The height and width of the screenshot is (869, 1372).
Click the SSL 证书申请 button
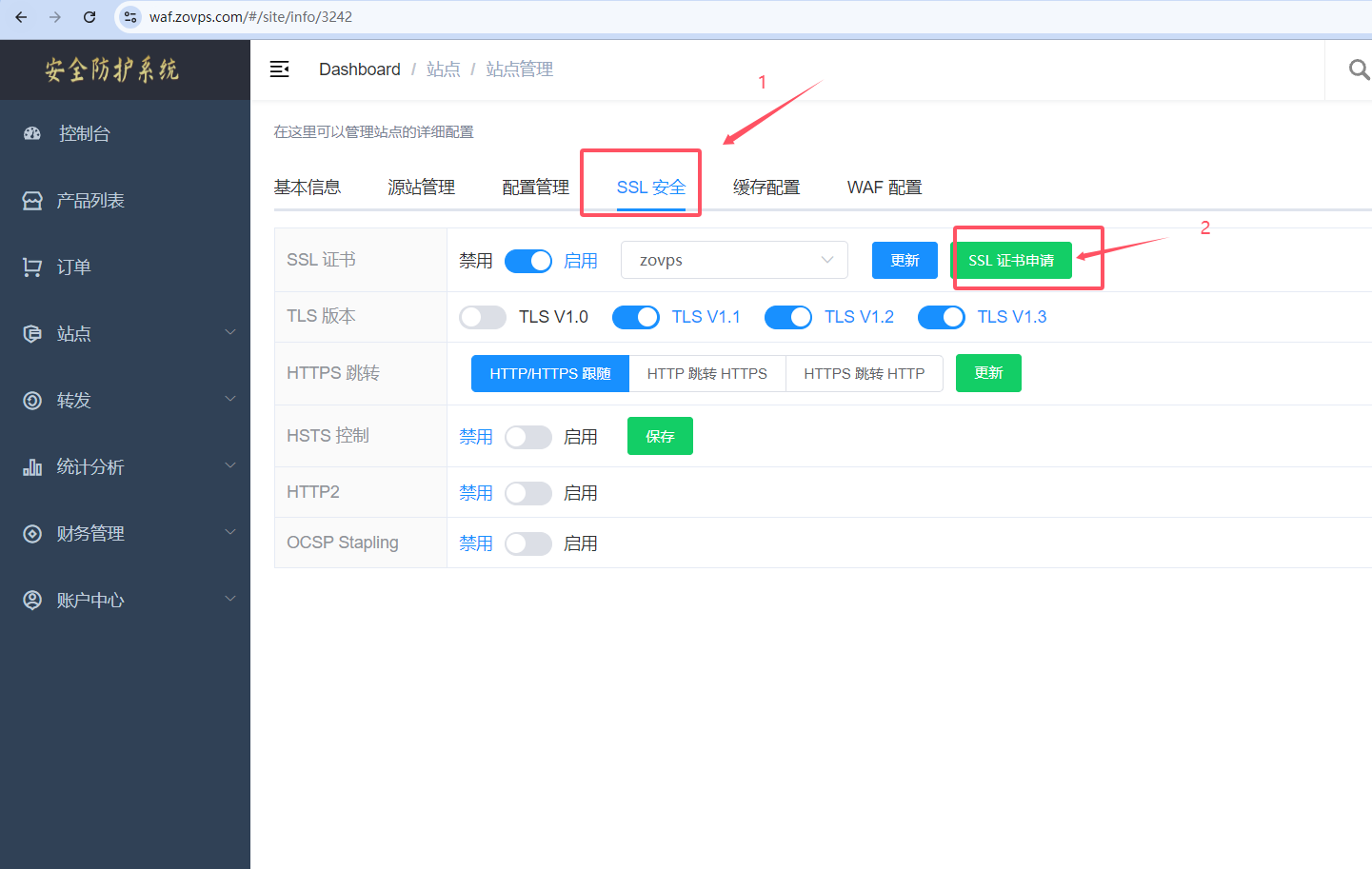tap(1011, 260)
